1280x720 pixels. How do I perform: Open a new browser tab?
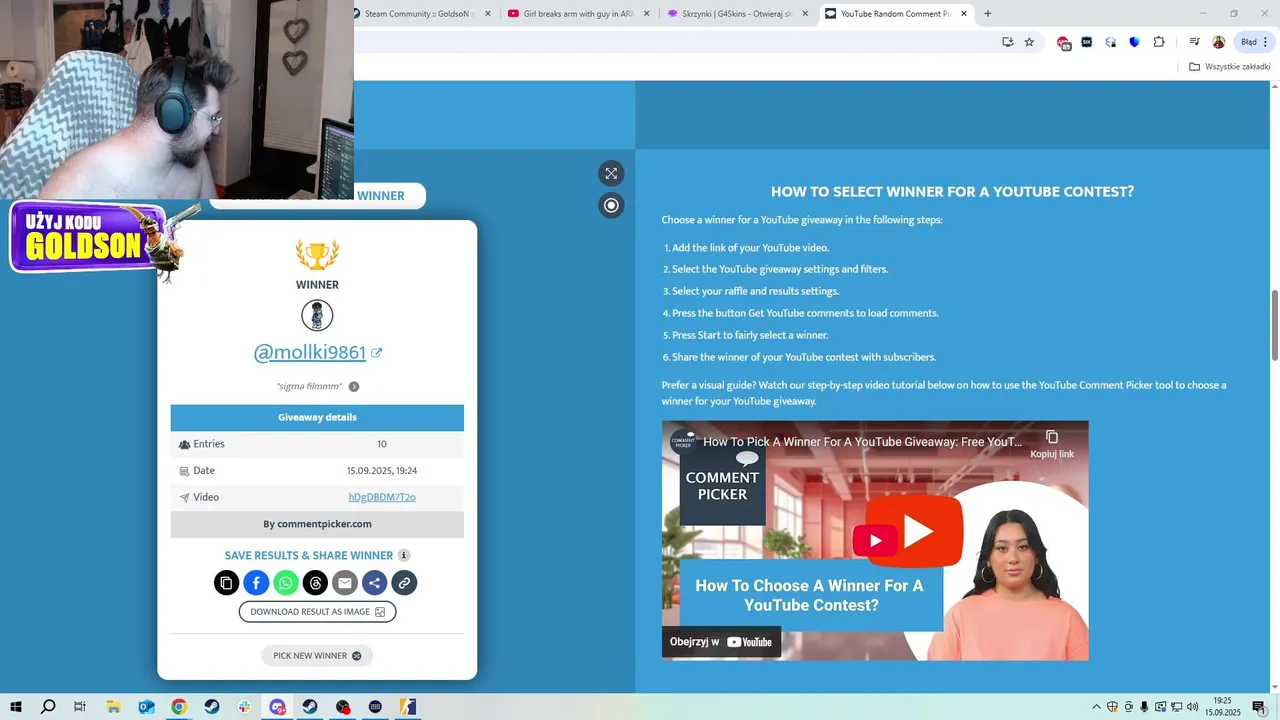pos(988,14)
